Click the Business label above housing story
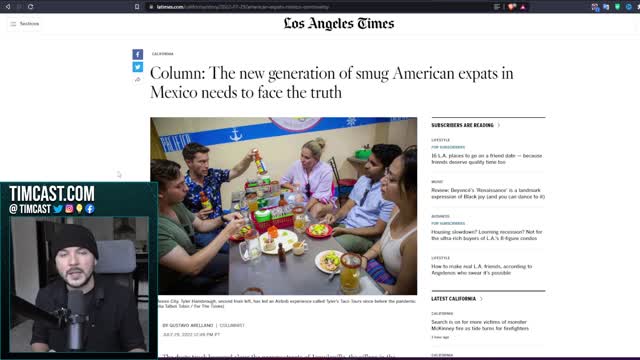 pos(440,216)
